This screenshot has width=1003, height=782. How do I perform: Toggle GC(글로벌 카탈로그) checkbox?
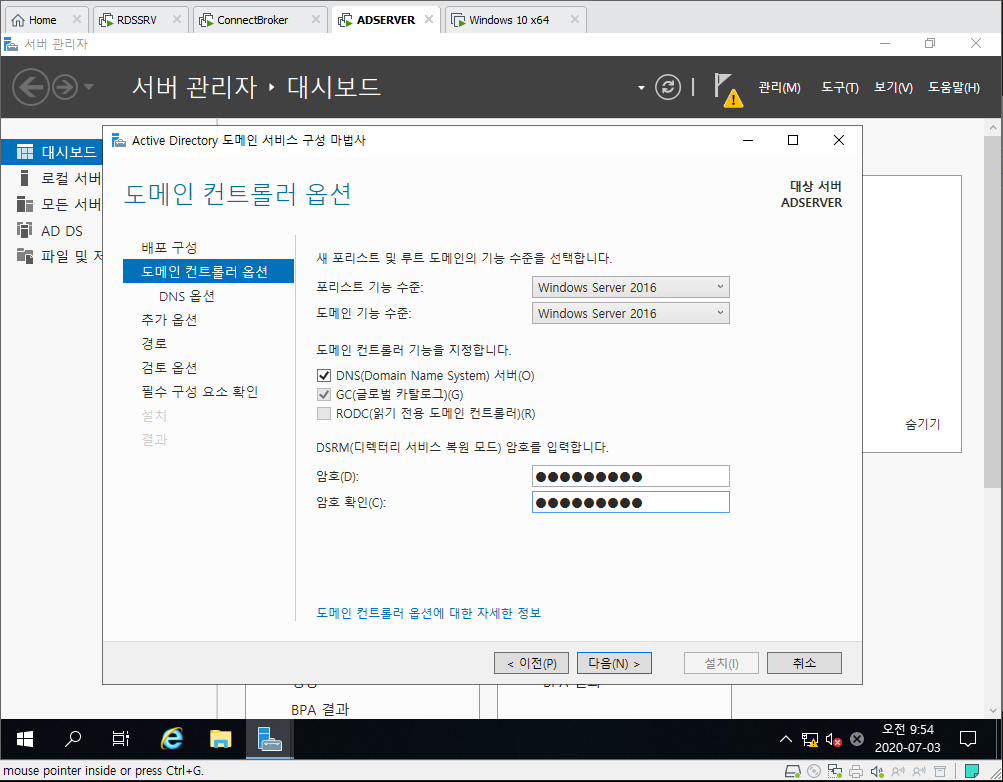click(324, 395)
